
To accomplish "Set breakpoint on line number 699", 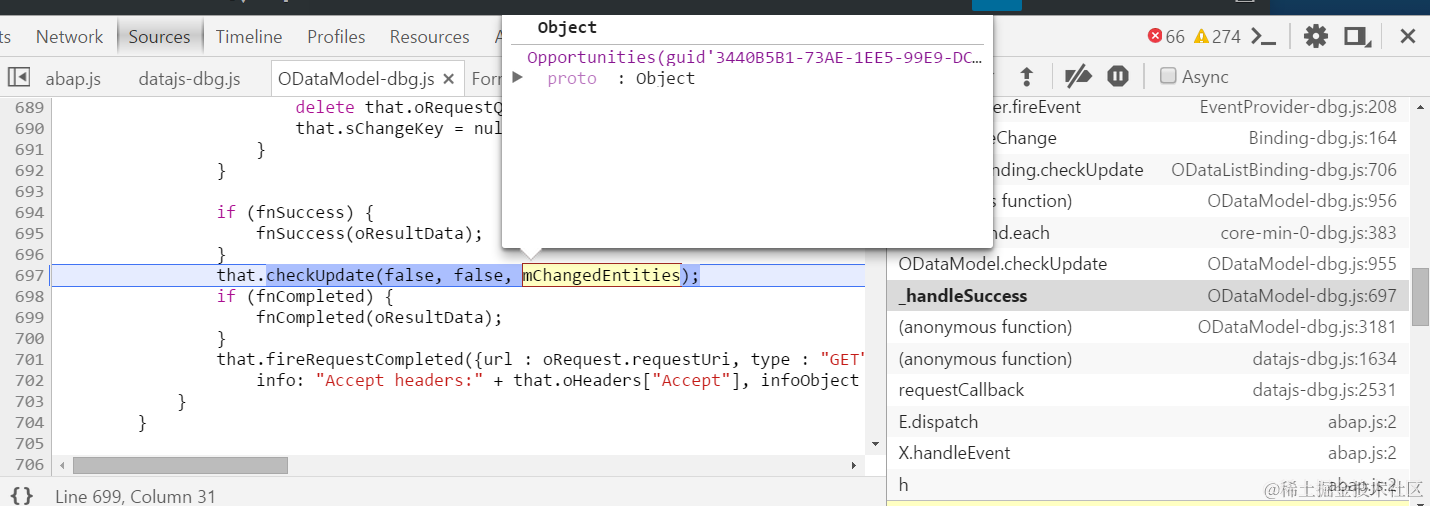I will click(x=30, y=317).
